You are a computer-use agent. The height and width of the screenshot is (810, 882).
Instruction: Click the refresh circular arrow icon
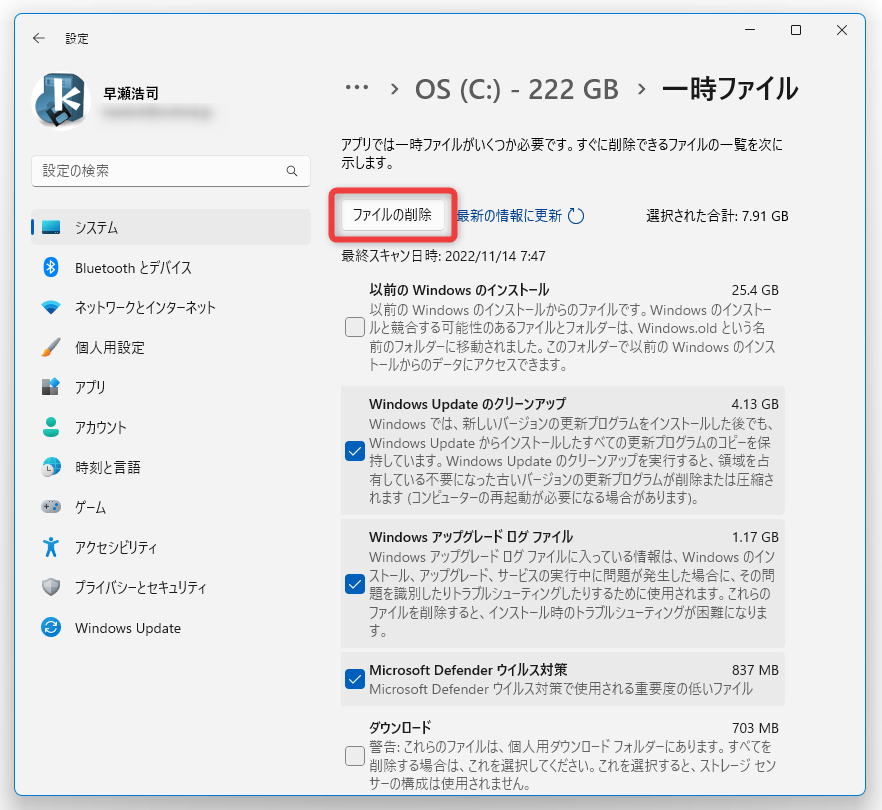click(576, 215)
